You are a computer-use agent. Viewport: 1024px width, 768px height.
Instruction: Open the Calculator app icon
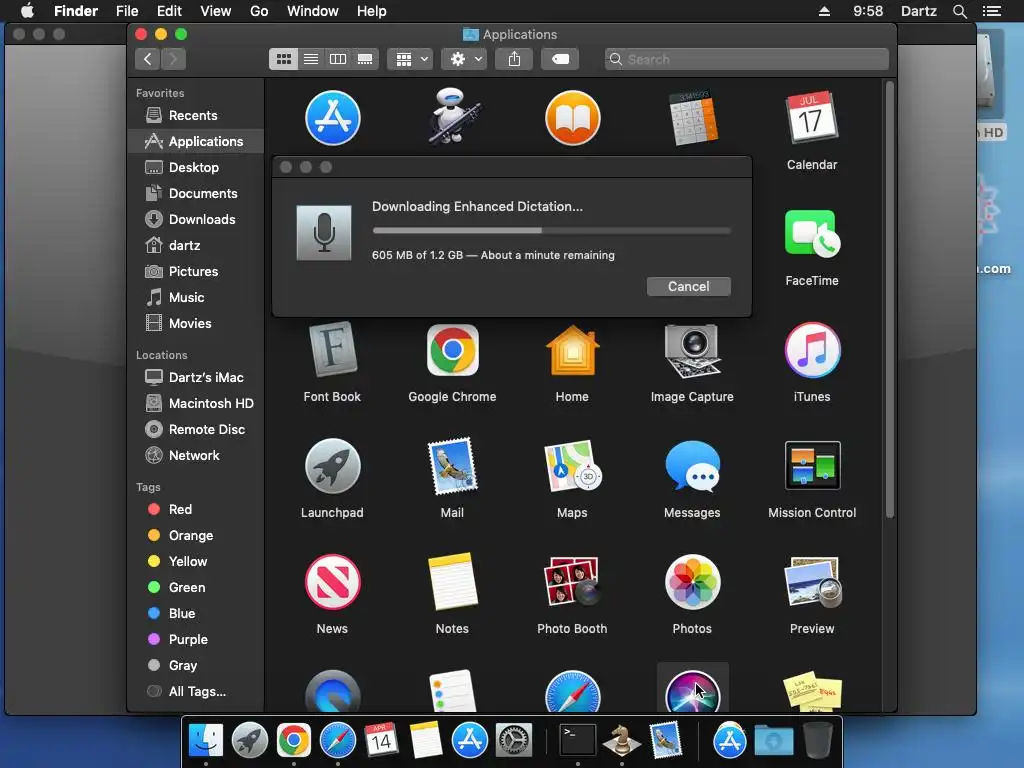tap(693, 118)
